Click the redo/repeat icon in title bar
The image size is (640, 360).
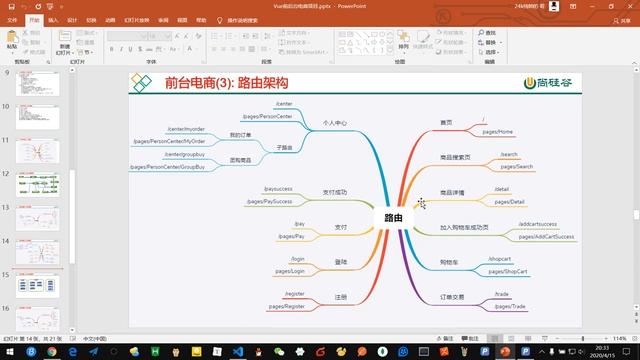pos(38,7)
